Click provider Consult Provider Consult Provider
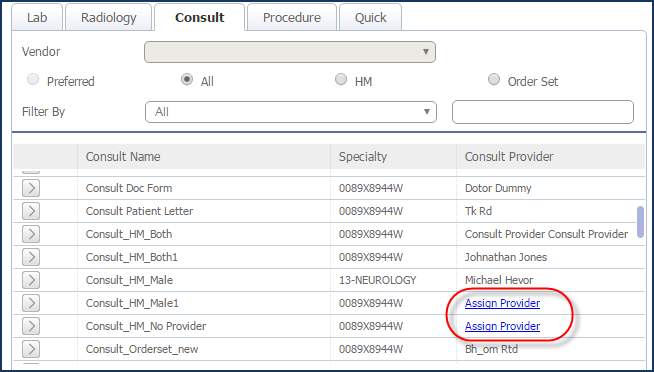The height and width of the screenshot is (372, 654). (546, 234)
